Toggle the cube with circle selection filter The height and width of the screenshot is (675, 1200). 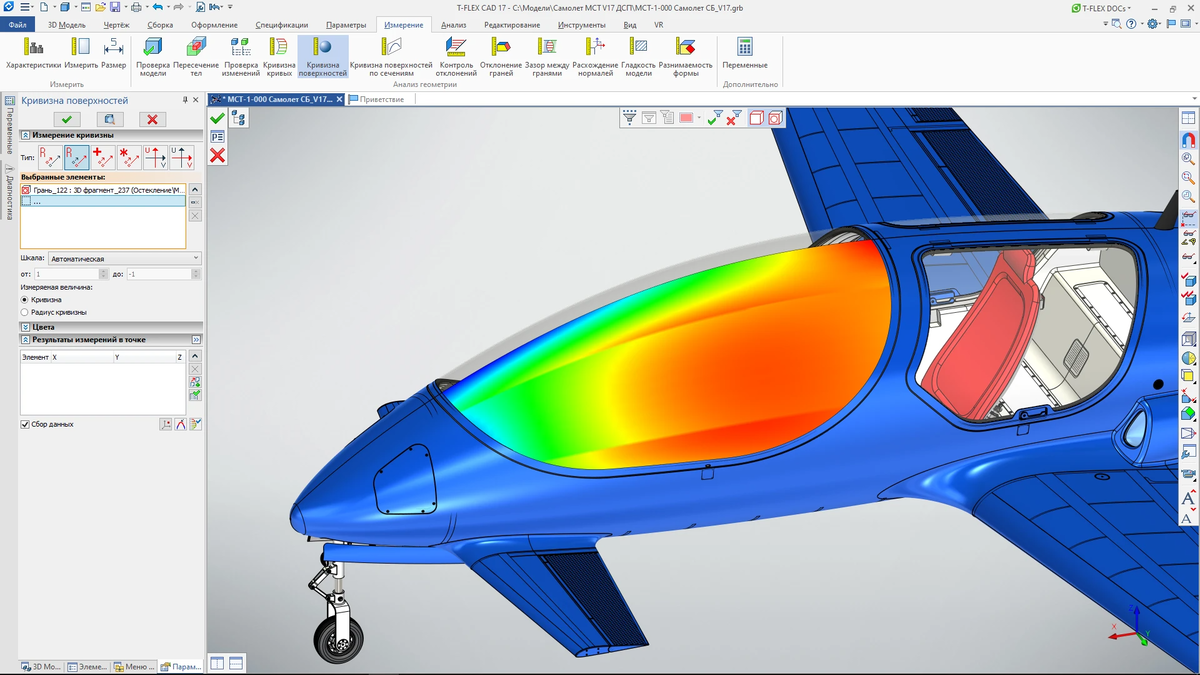(774, 118)
